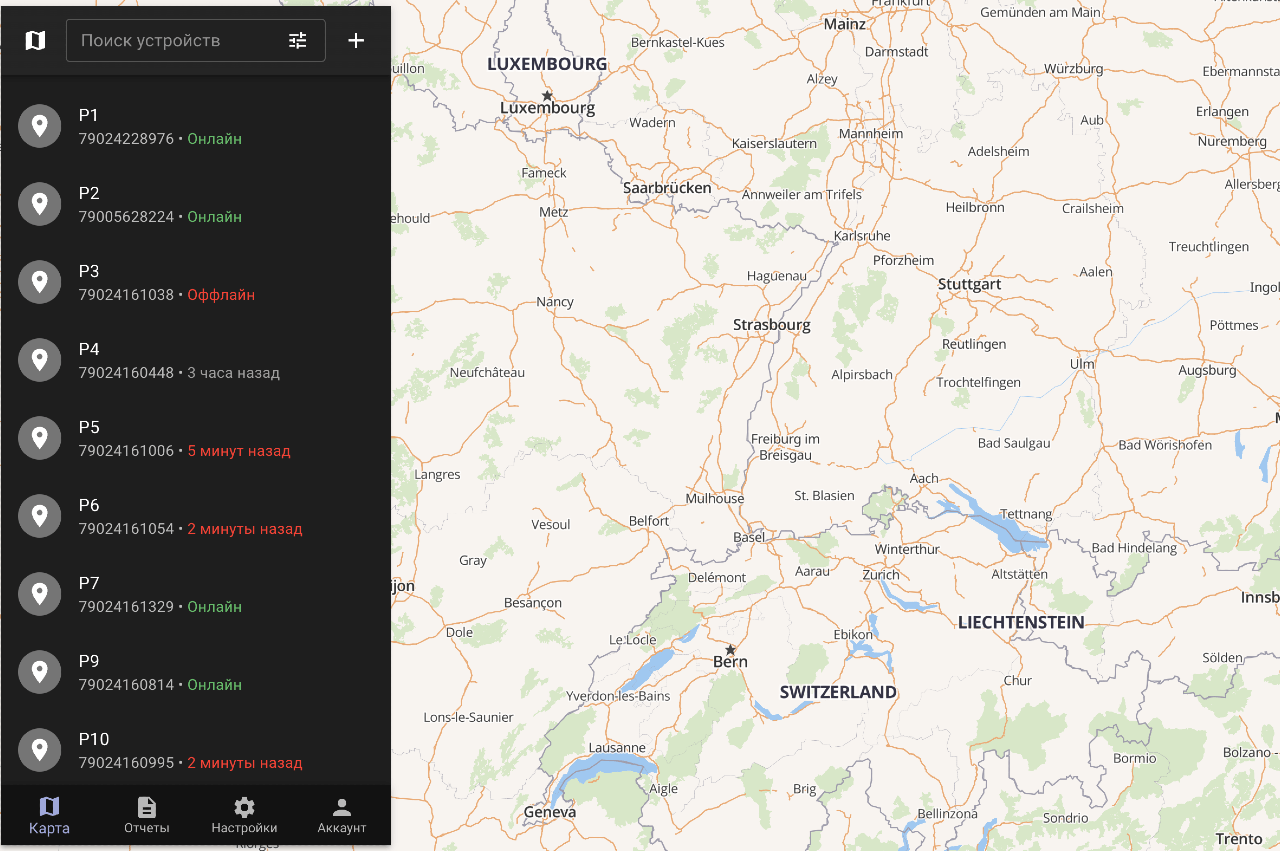Click the location pin avatar for P7
1280x851 pixels.
point(40,594)
